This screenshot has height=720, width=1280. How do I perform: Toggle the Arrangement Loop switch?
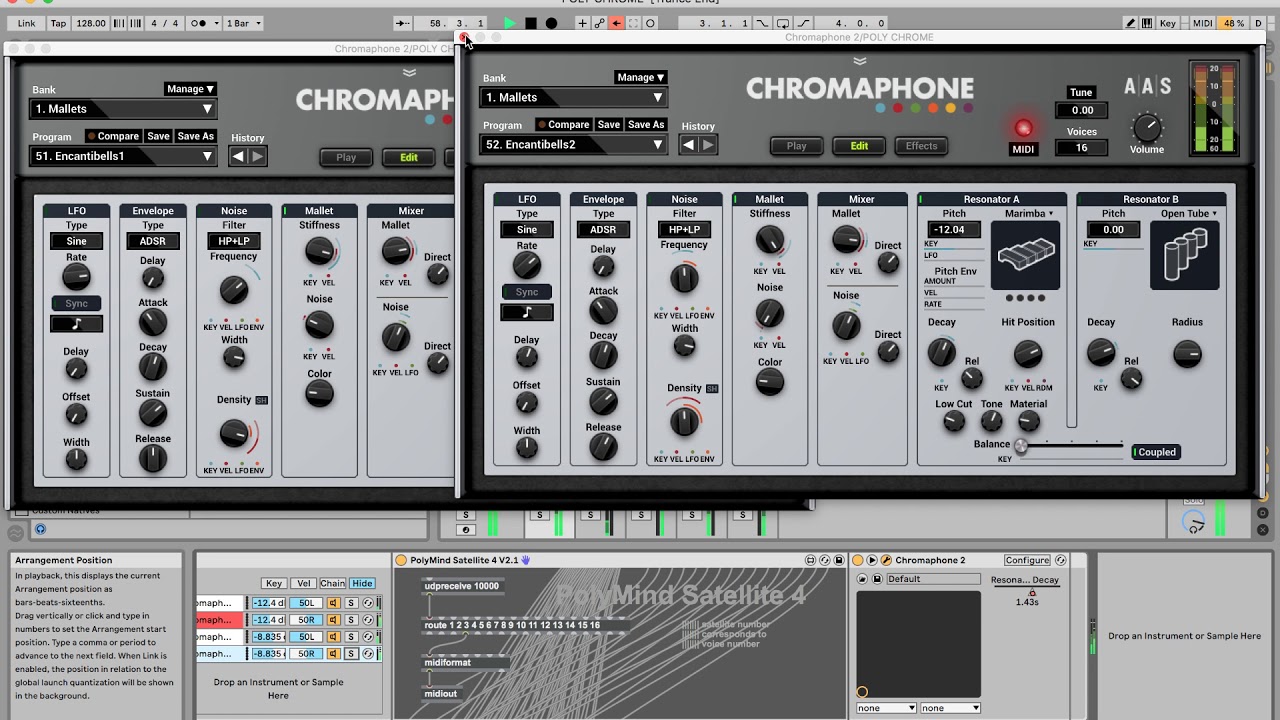pyautogui.click(x=784, y=23)
